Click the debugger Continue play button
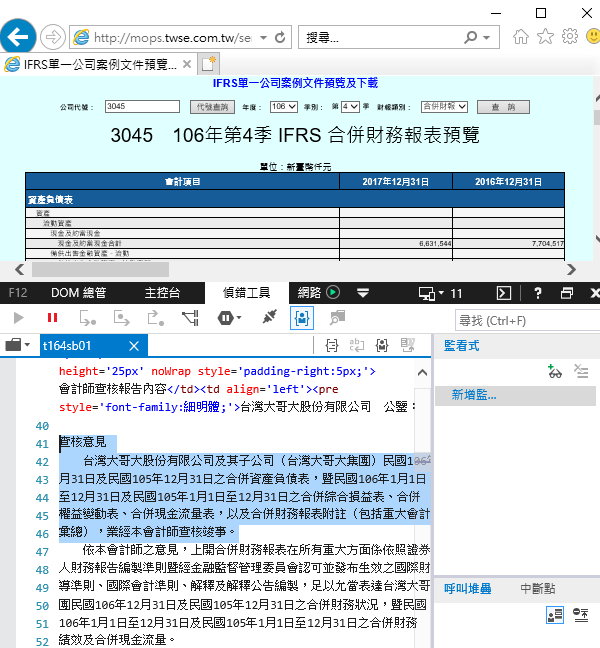The width and height of the screenshot is (600, 648). point(19,318)
